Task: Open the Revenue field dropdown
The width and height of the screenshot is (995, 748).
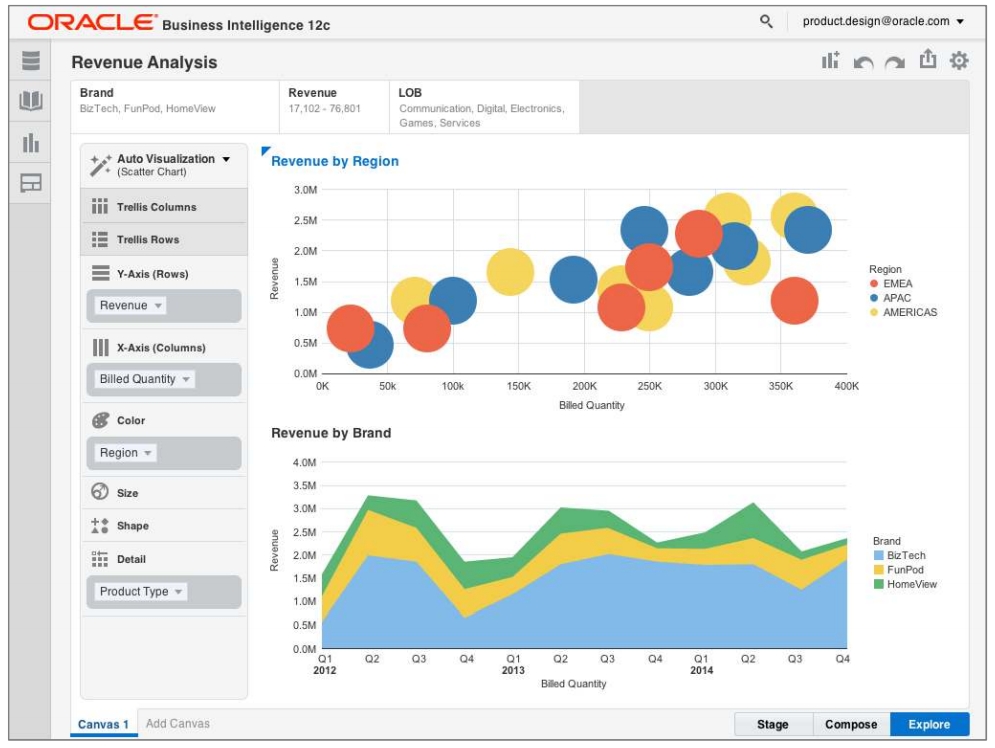Action: click(130, 305)
